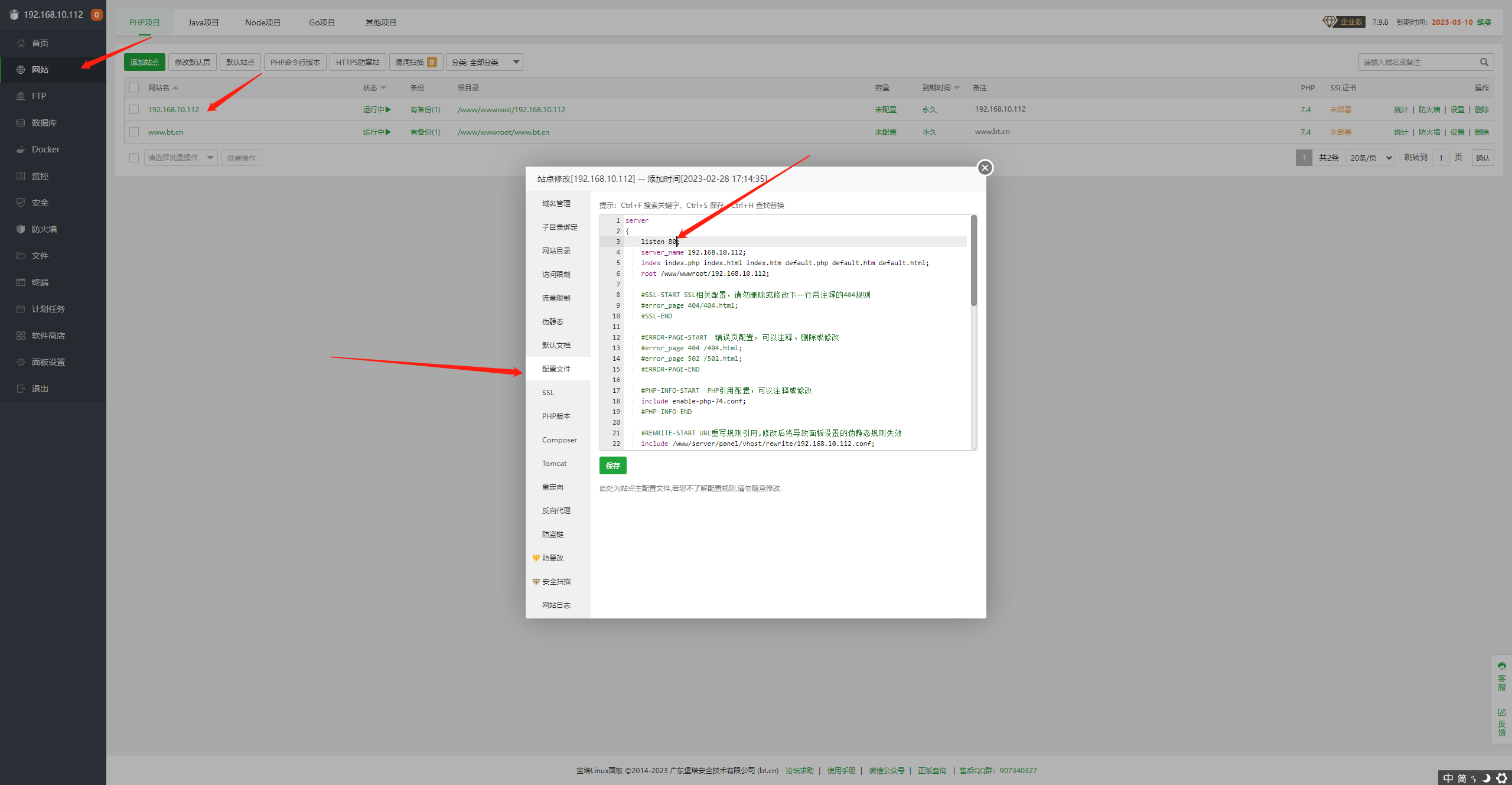Screen dimensions: 1512x785
Task: Switch to the Java项目 tab
Action: (203, 22)
